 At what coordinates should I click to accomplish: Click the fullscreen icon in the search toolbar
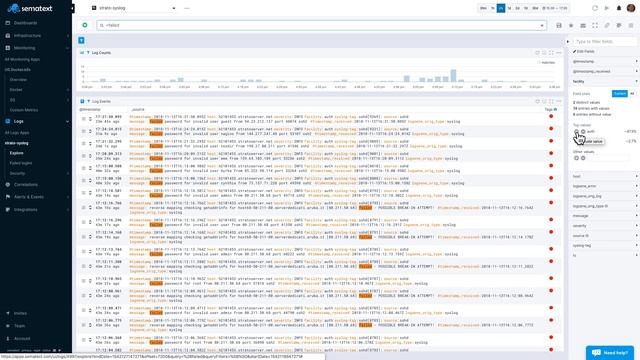coord(595,25)
